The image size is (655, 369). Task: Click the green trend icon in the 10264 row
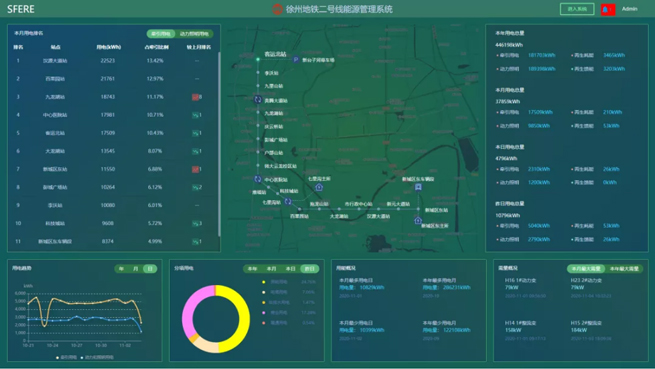(x=195, y=187)
